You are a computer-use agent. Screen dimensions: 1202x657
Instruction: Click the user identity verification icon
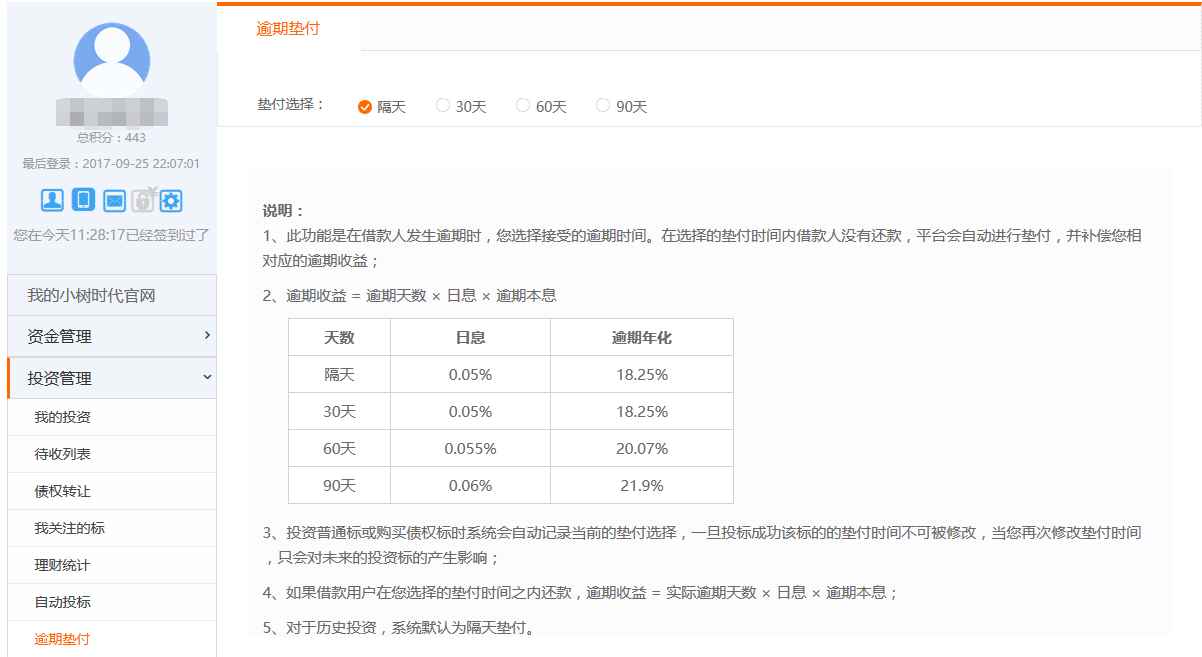point(52,200)
